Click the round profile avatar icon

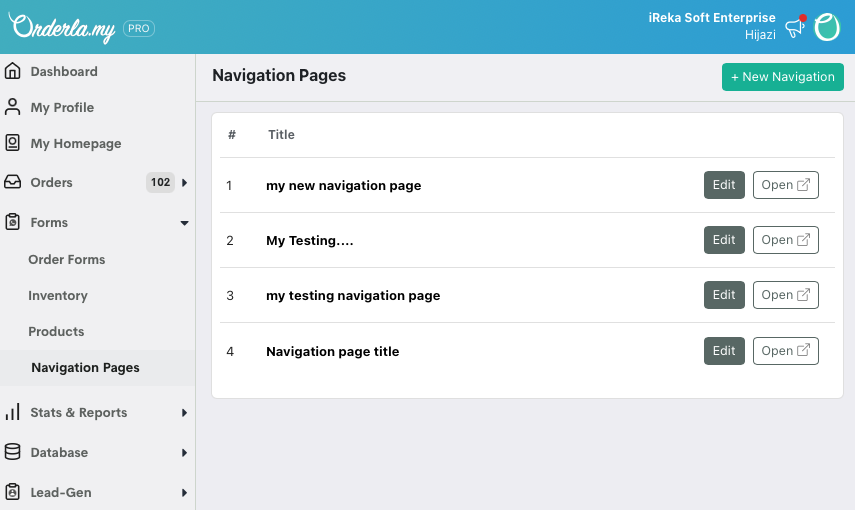pos(827,28)
